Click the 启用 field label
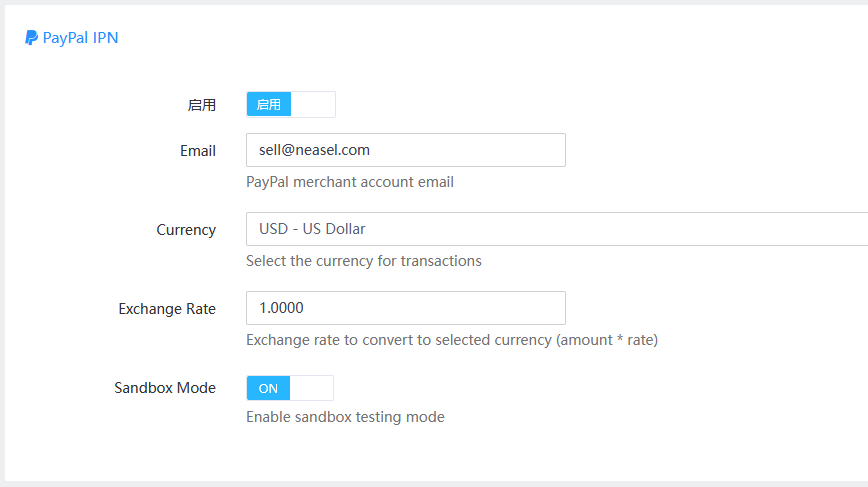 pos(201,105)
